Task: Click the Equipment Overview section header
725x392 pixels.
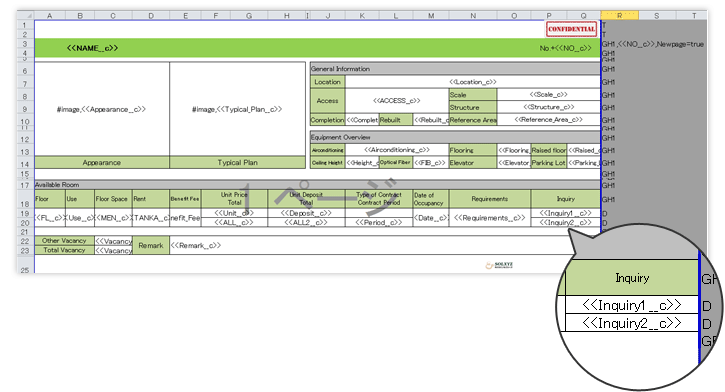Action: (x=455, y=137)
